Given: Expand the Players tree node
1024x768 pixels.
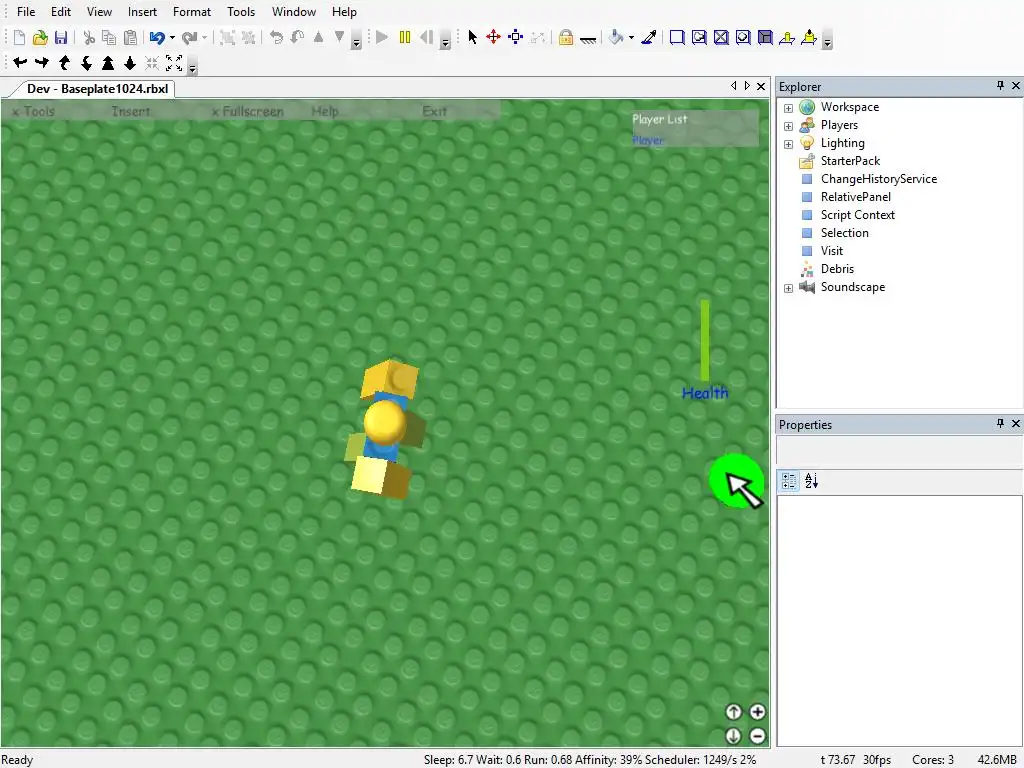Looking at the screenshot, I should coord(788,126).
